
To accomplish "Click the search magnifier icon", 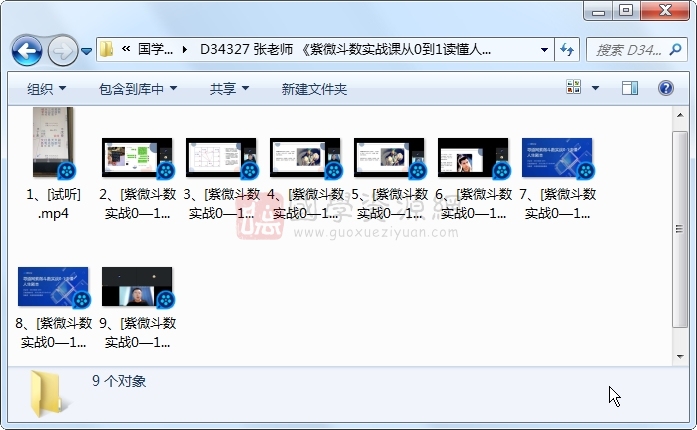I will click(676, 49).
